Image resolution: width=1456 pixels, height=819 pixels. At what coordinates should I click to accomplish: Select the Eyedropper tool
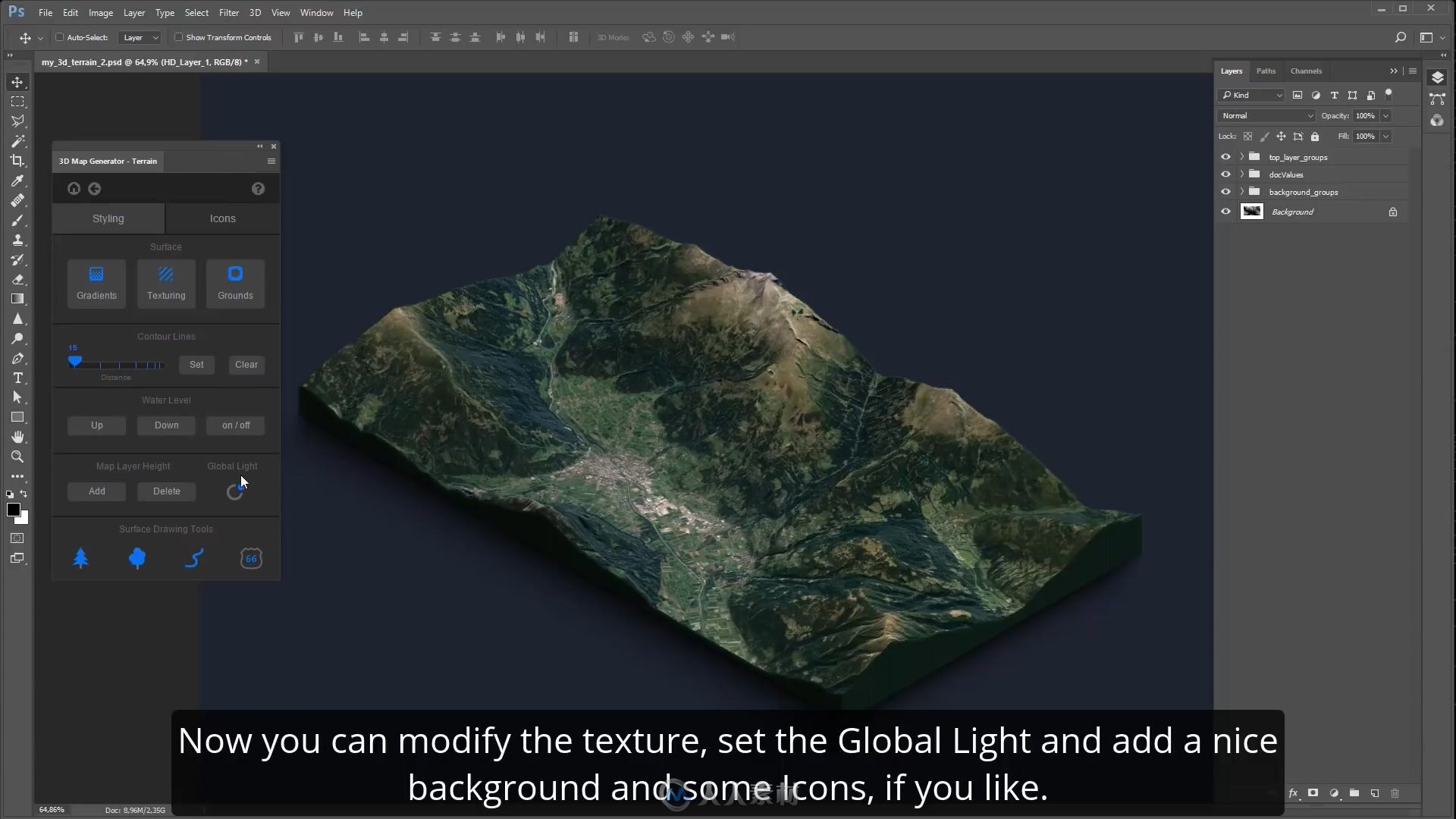17,180
